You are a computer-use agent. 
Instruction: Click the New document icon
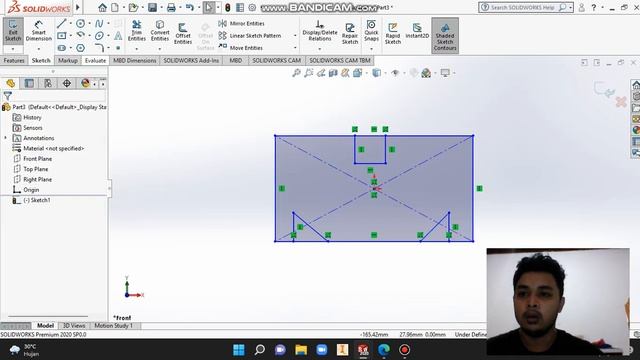(115, 7)
